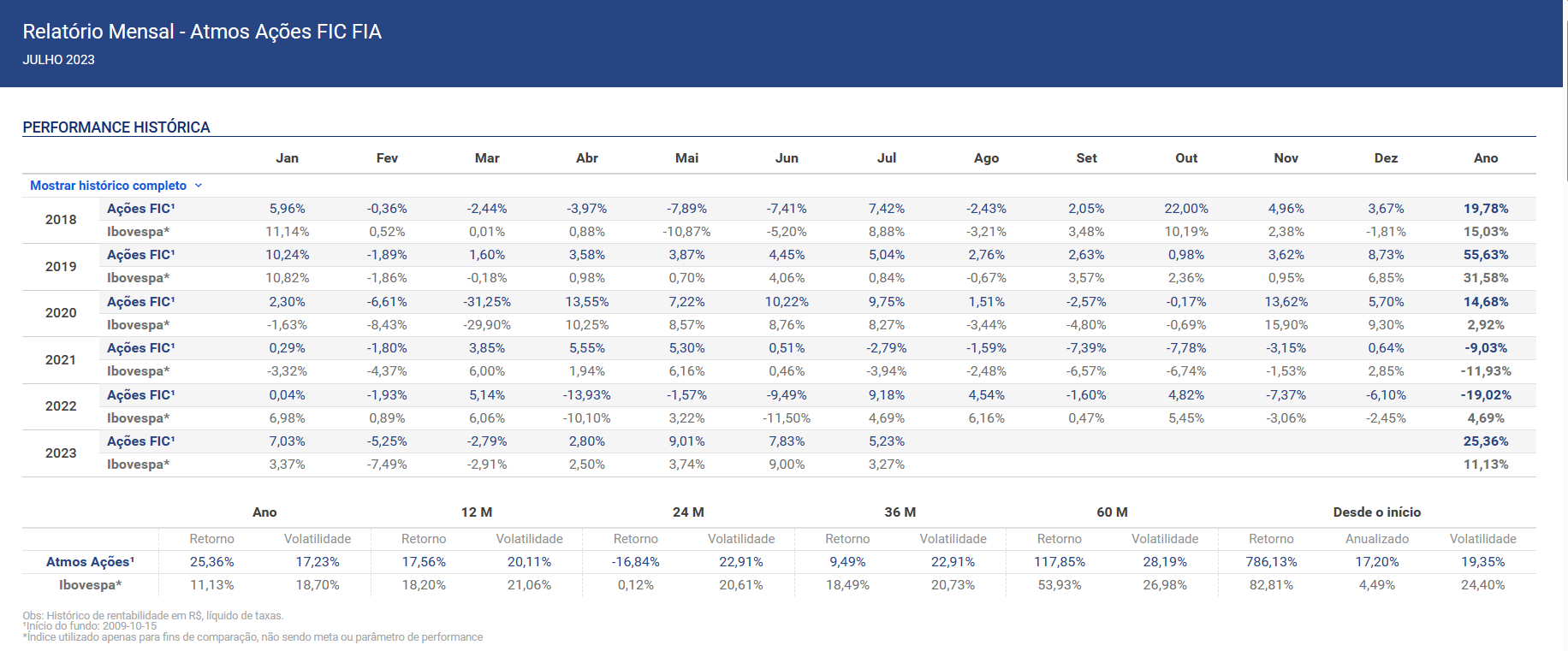Select the "Jan" month column header
This screenshot has width=1568, height=651.
point(287,158)
